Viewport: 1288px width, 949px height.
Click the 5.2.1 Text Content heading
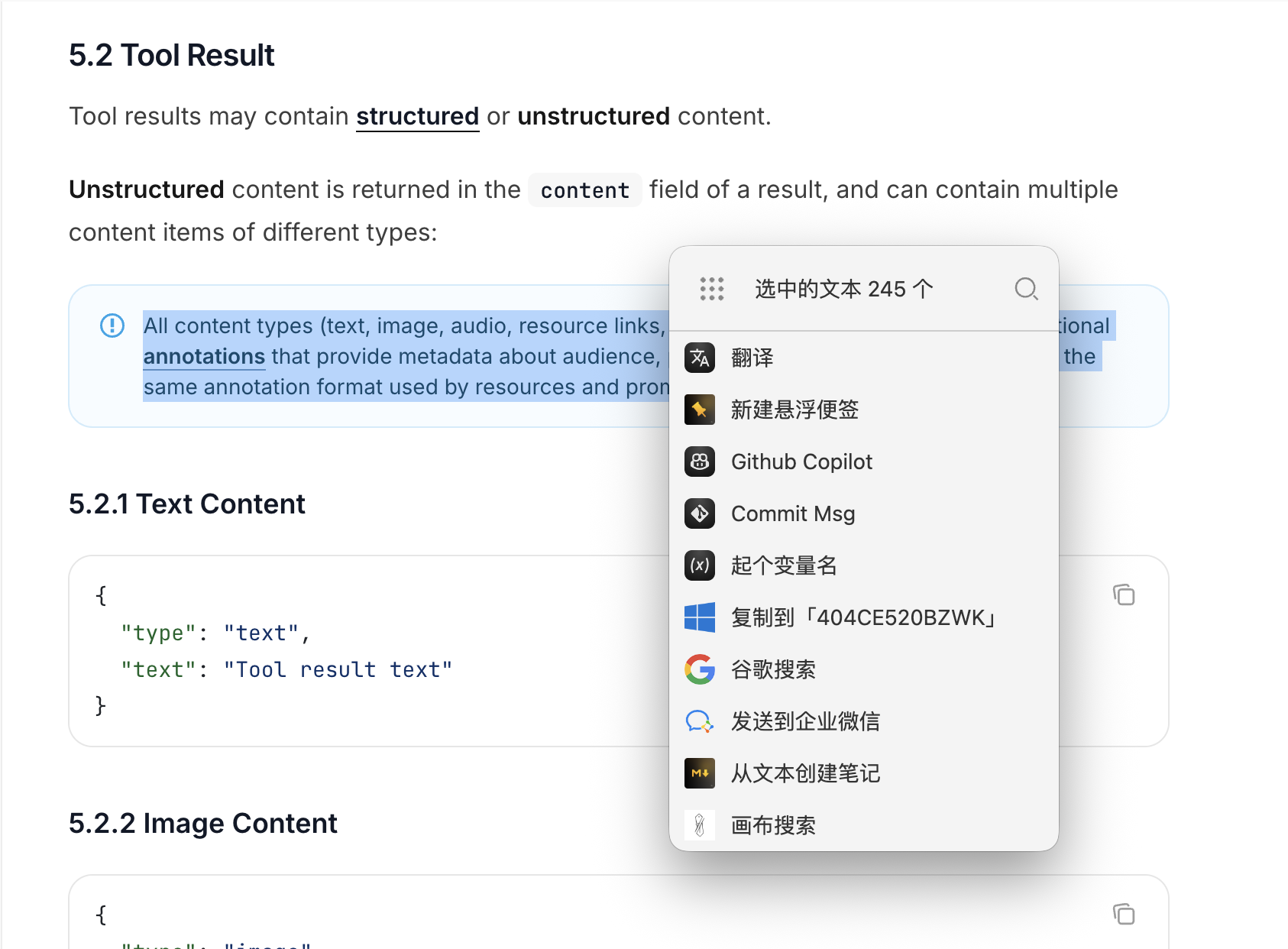[x=187, y=504]
